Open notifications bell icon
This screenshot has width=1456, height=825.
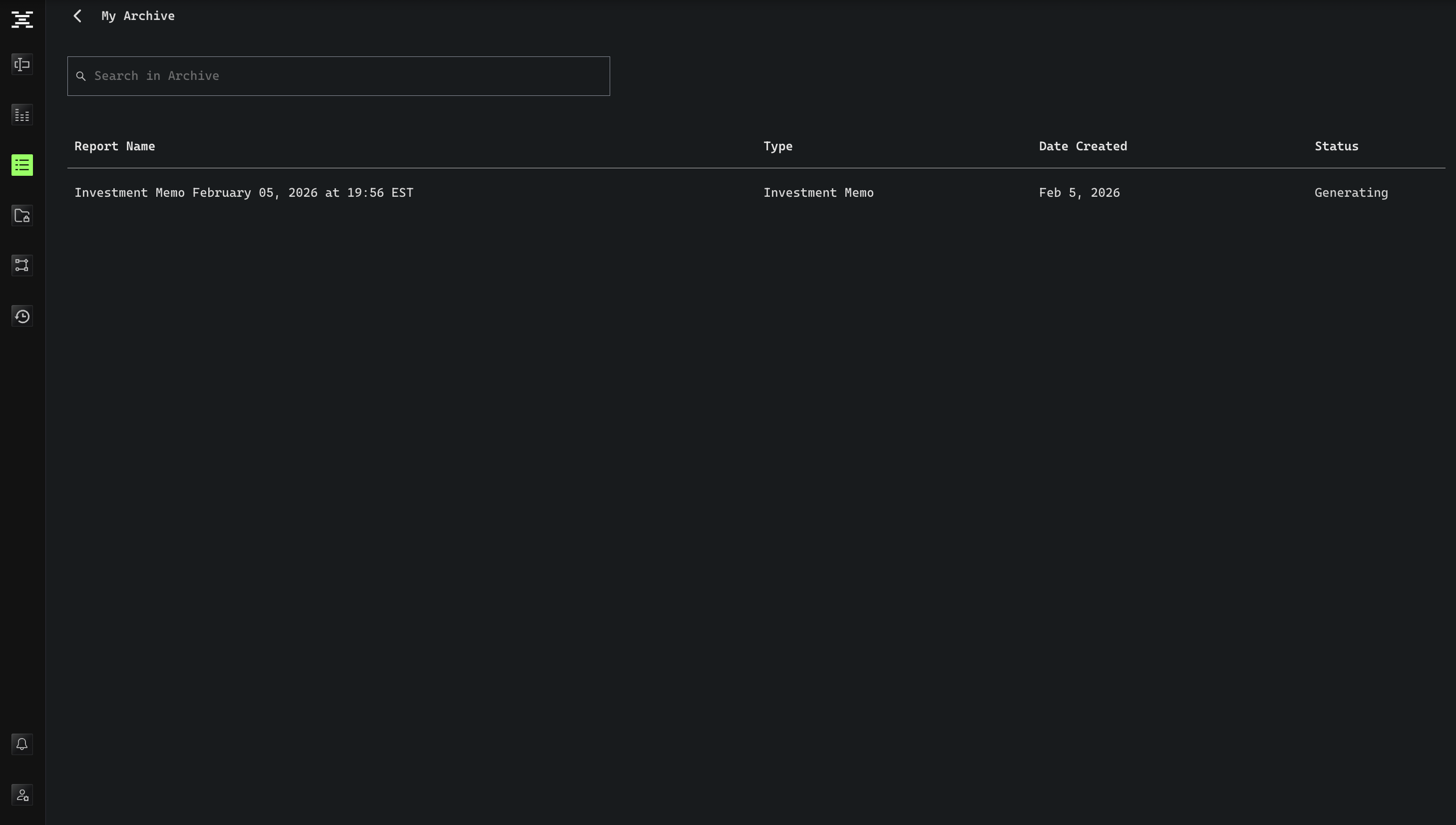[22, 744]
